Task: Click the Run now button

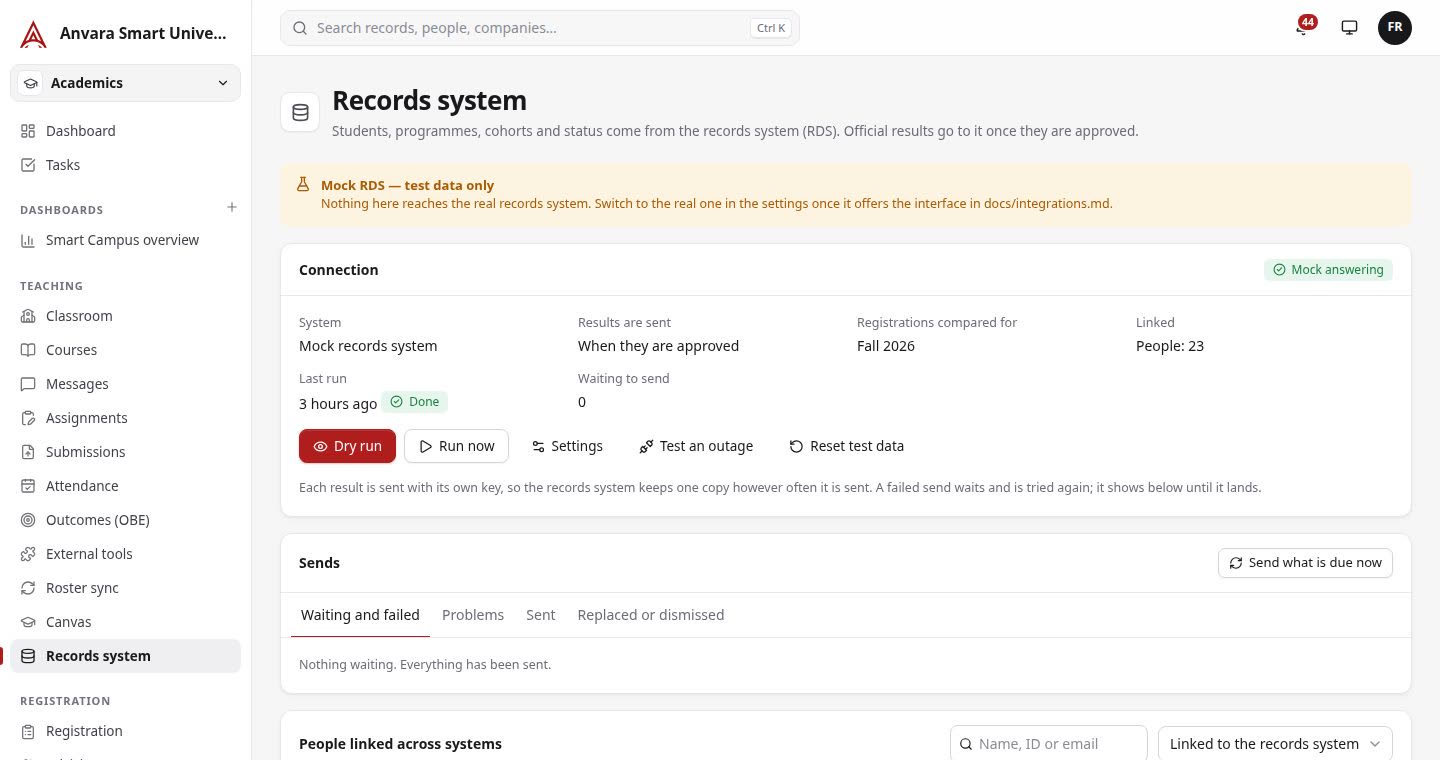Action: click(456, 446)
